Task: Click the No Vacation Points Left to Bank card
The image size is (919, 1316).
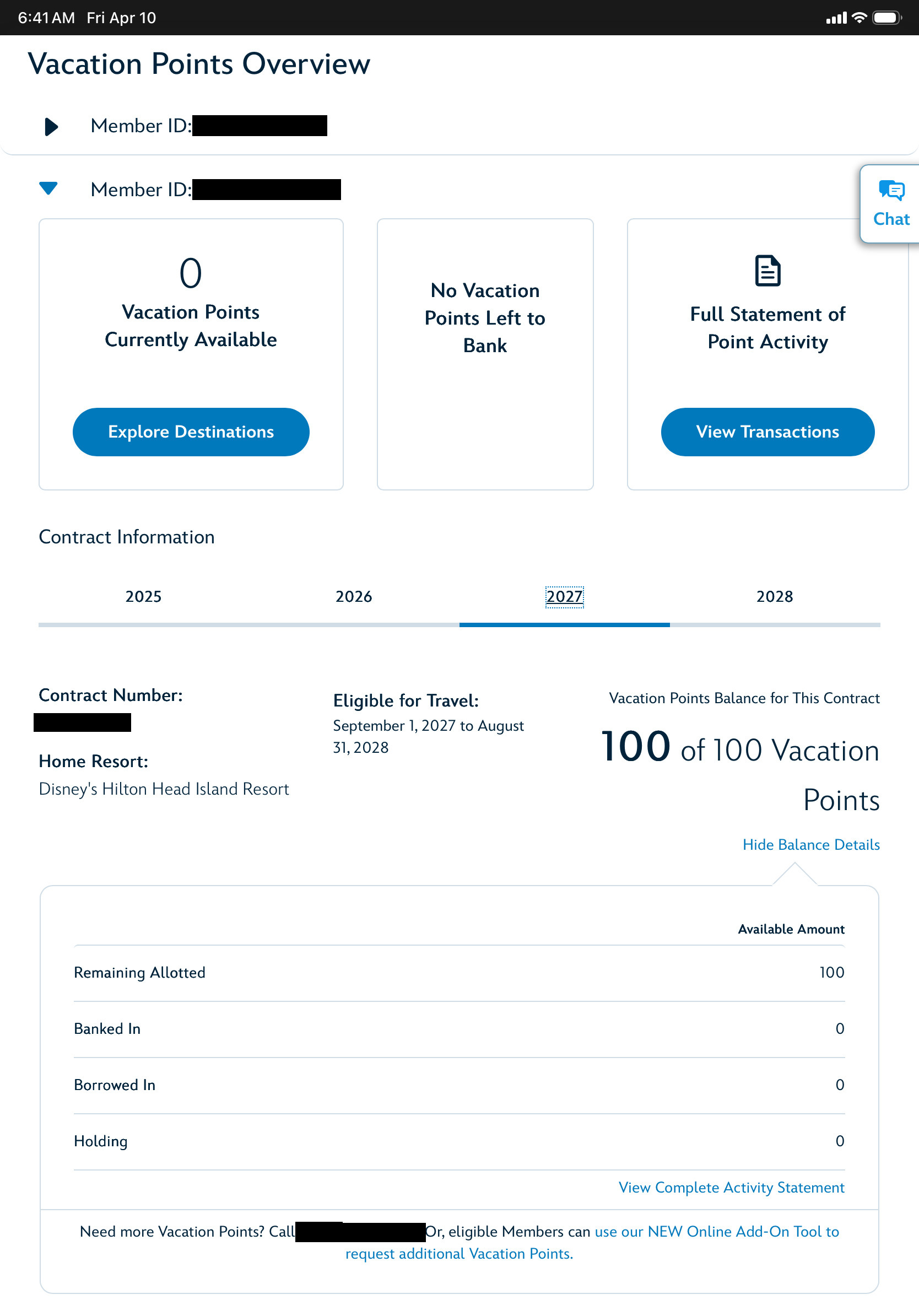Action: point(485,318)
